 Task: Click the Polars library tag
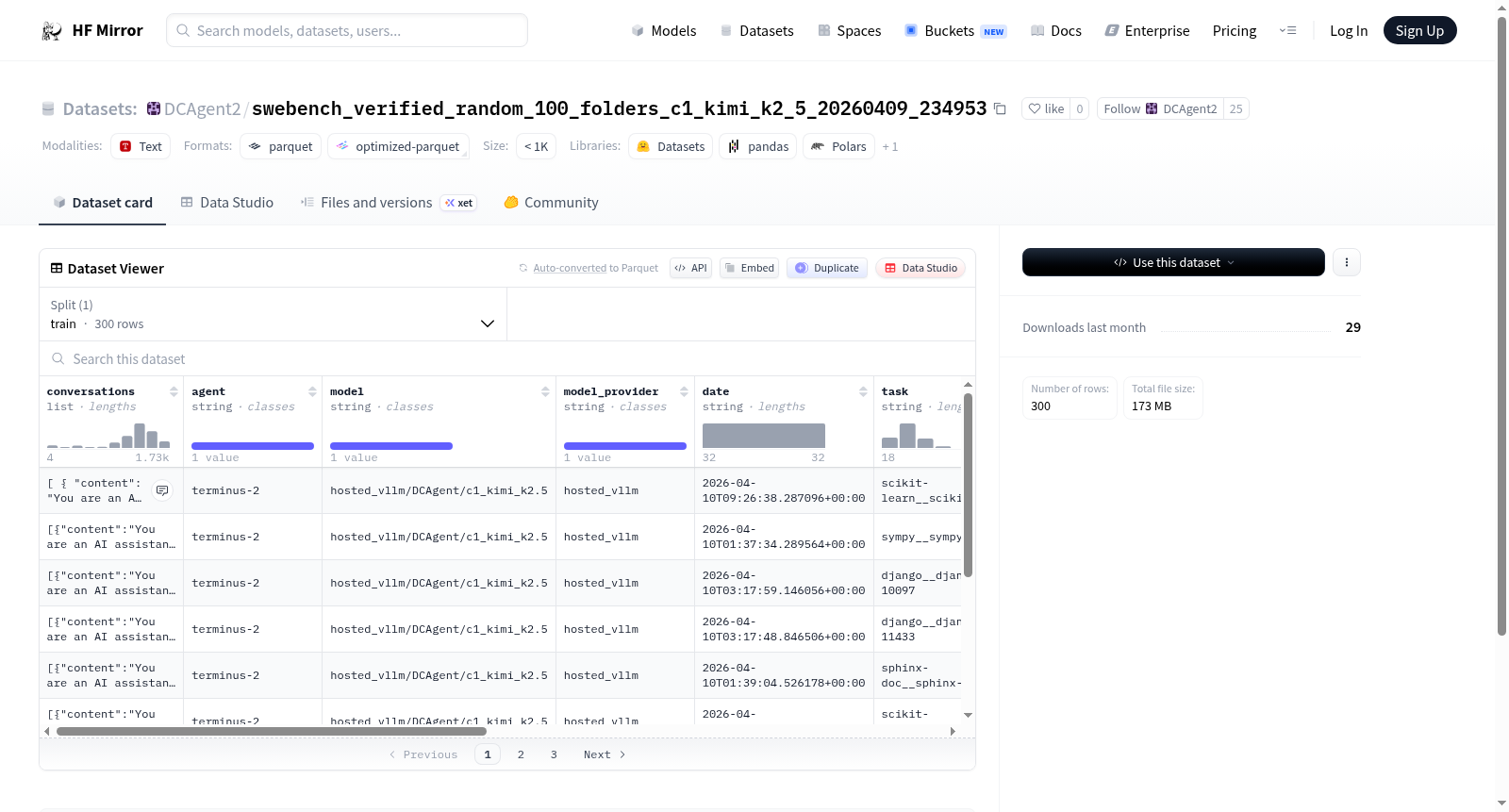point(838,146)
